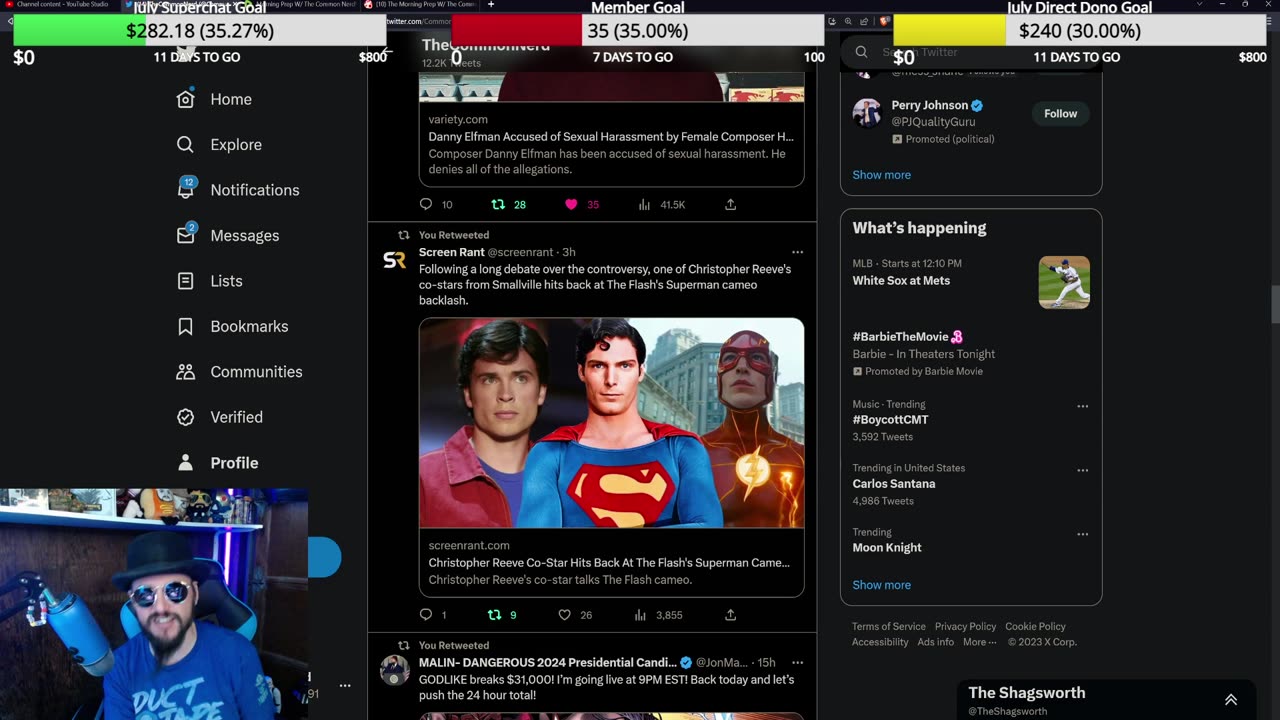Open the Notifications bell icon
Screen dimensions: 1280x720
point(186,188)
